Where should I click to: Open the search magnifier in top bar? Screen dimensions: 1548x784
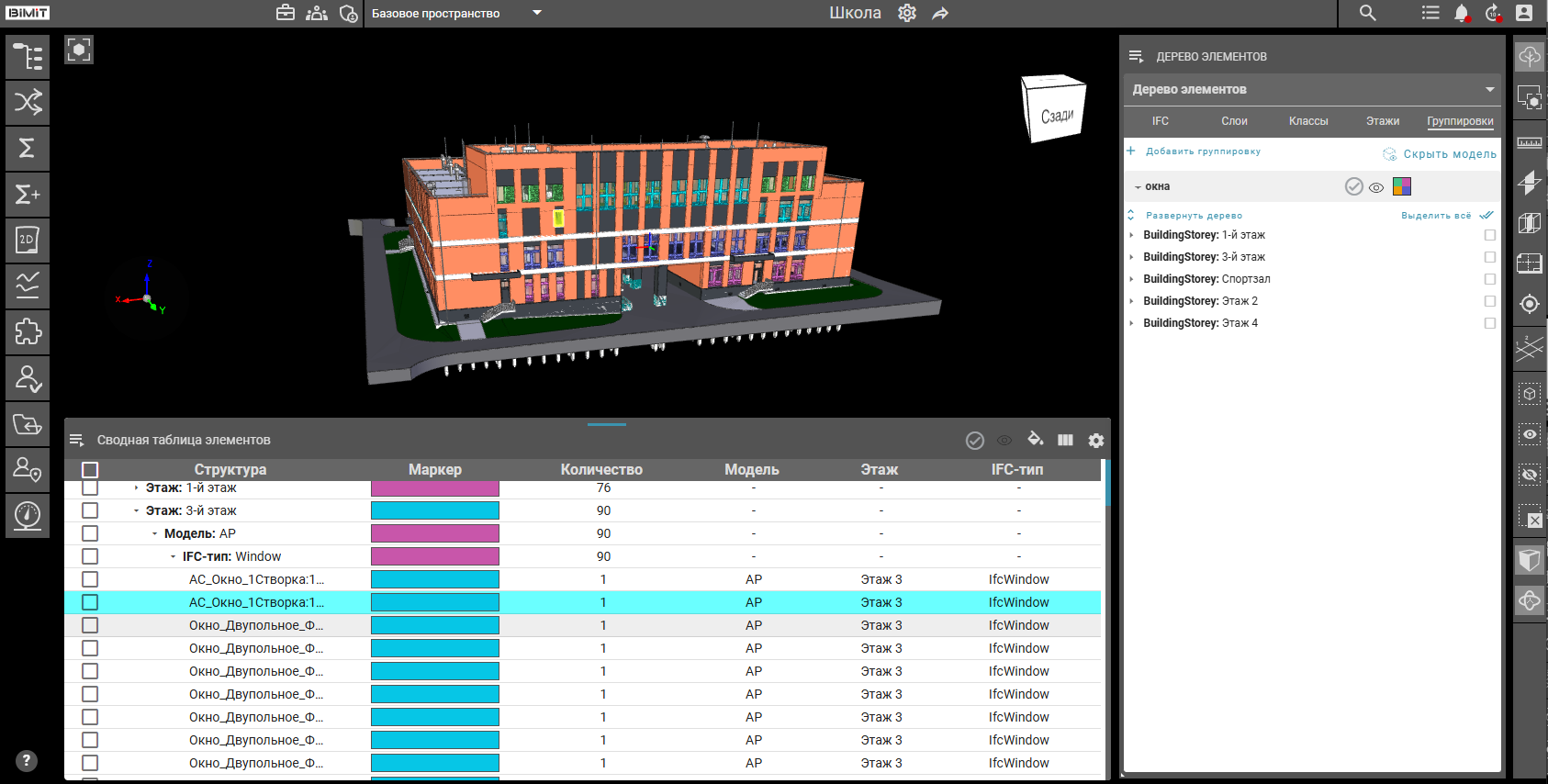click(x=1367, y=13)
